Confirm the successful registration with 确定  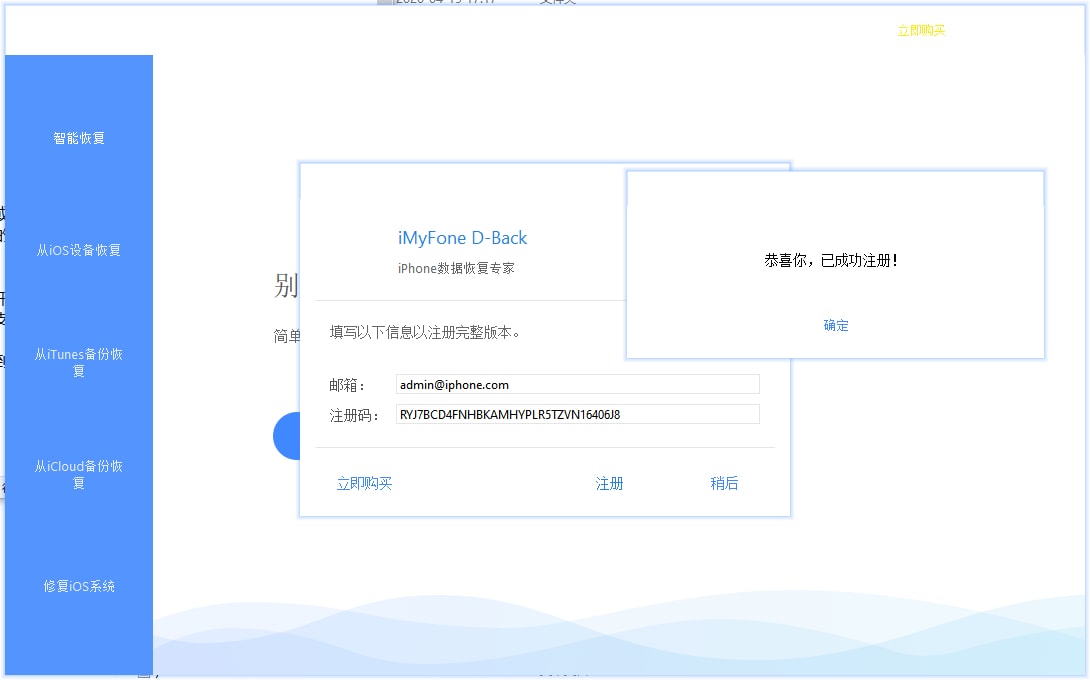tap(836, 325)
